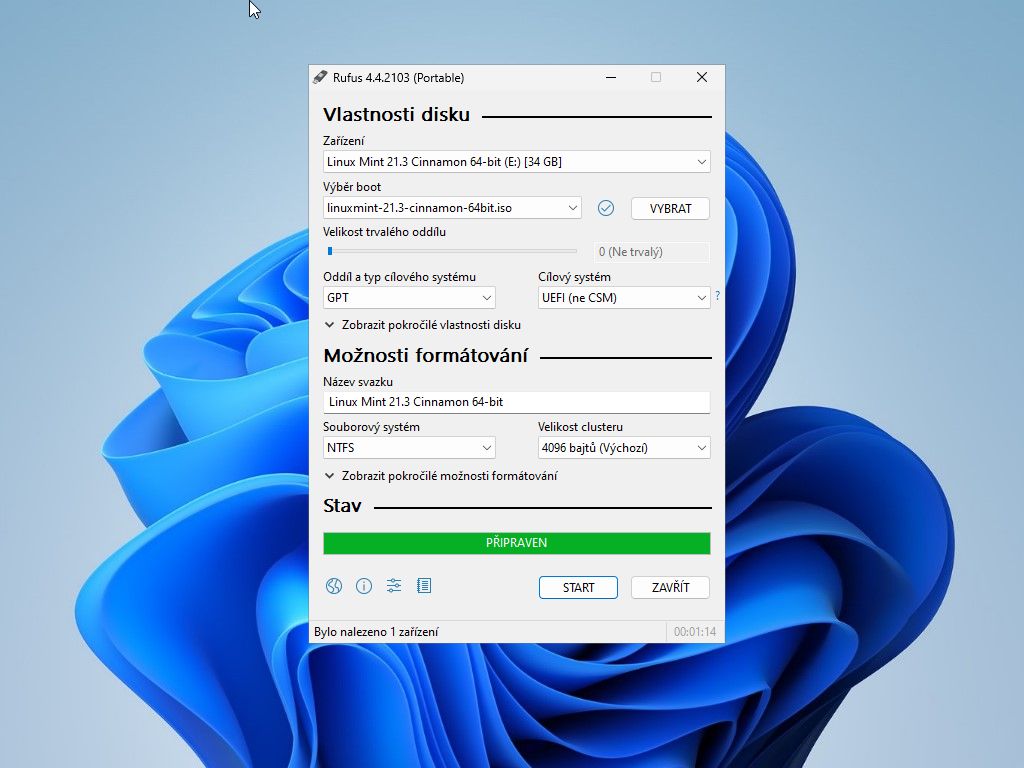Open the UEFI (ne CSM) target system dropdown
Screen dimensions: 1024x768
[623, 298]
